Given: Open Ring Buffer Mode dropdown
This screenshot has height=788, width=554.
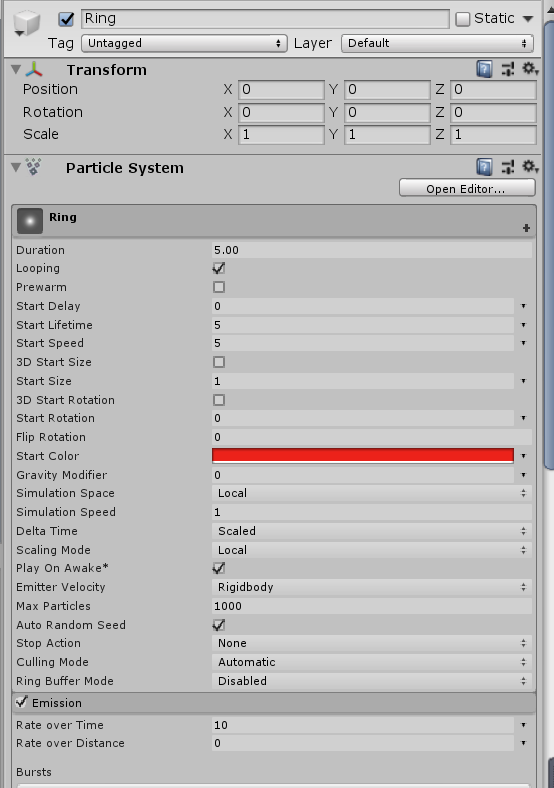Looking at the screenshot, I should point(372,681).
